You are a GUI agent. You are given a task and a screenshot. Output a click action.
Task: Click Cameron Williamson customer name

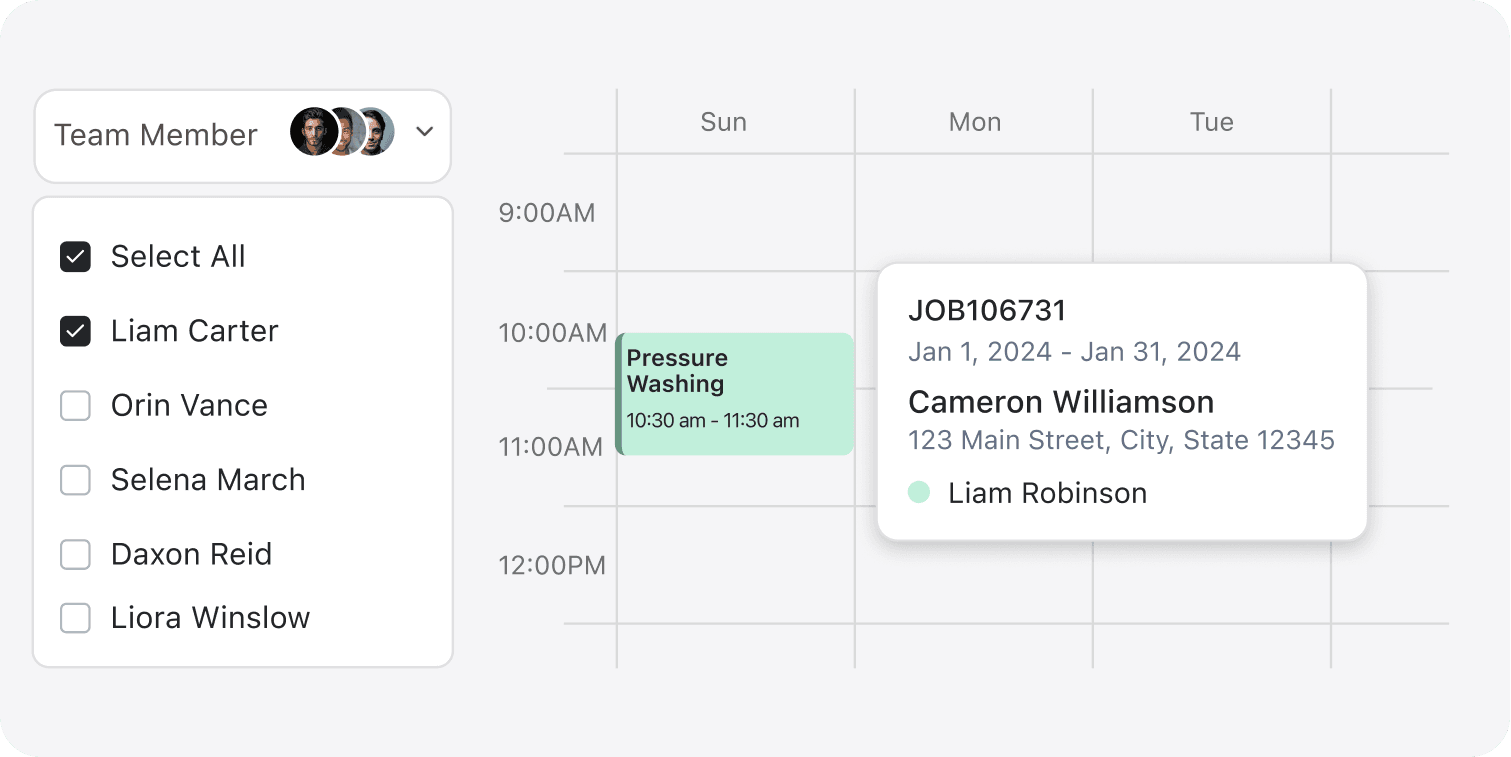[x=1060, y=402]
